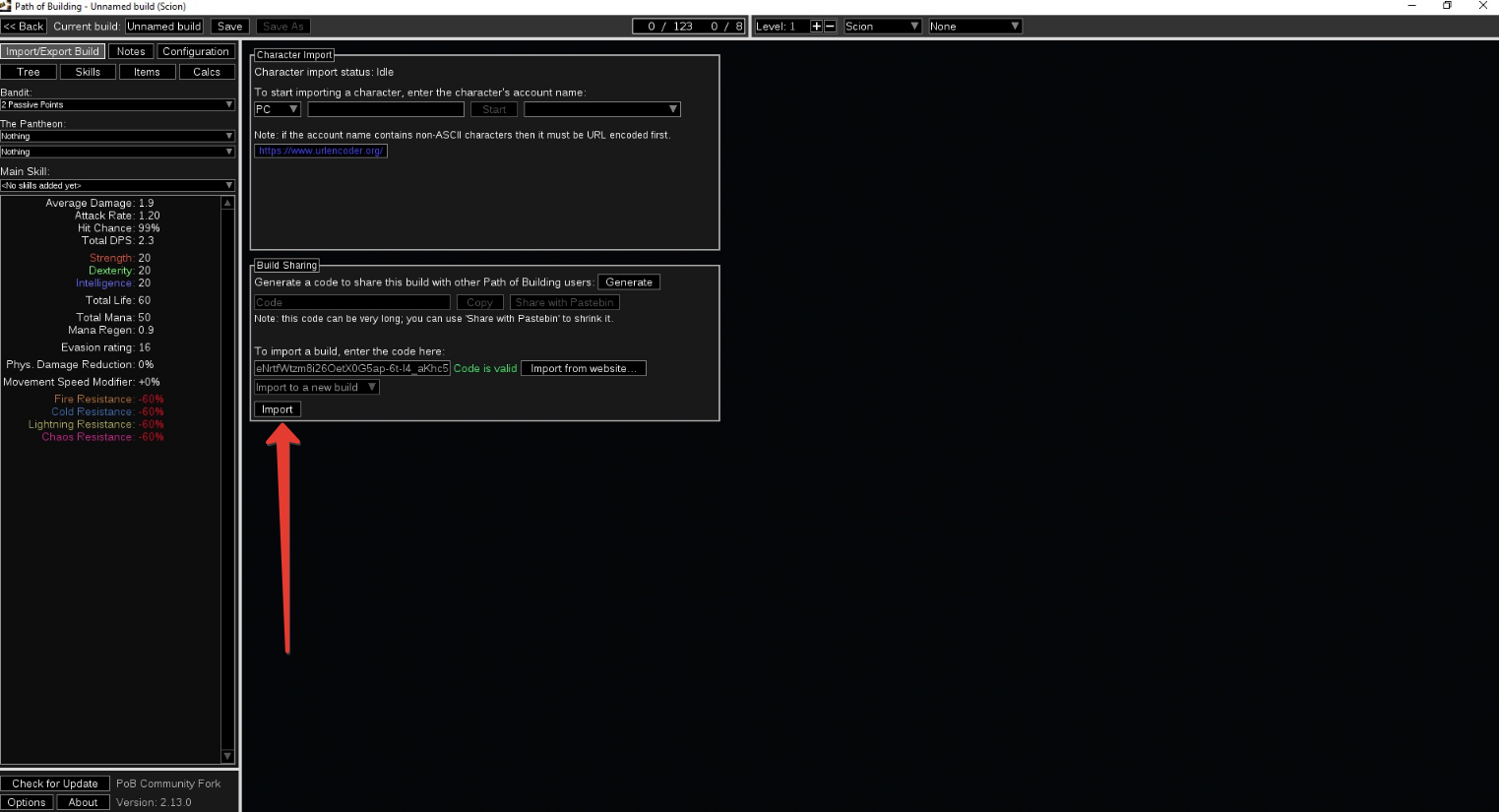Go to the Items tab
Viewport: 1499px width, 812px height.
[x=147, y=72]
